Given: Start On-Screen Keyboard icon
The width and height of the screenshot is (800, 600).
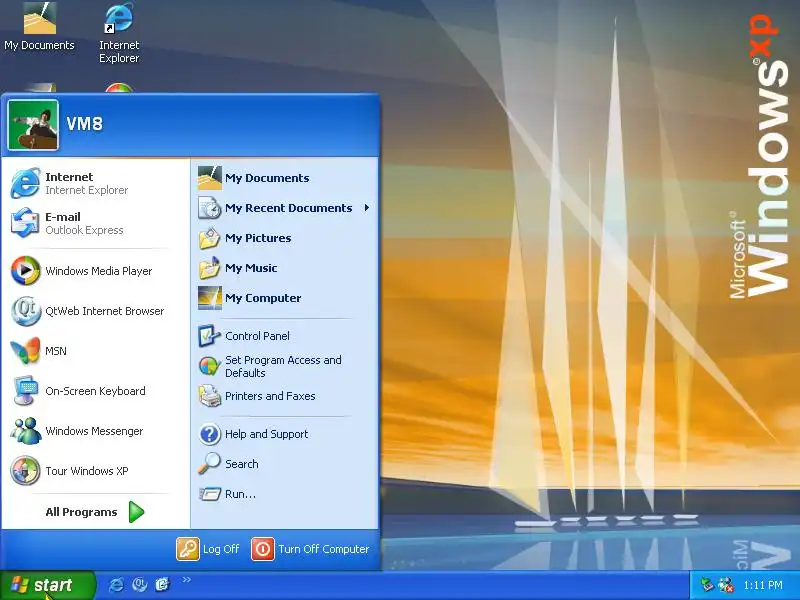Looking at the screenshot, I should click(x=25, y=391).
